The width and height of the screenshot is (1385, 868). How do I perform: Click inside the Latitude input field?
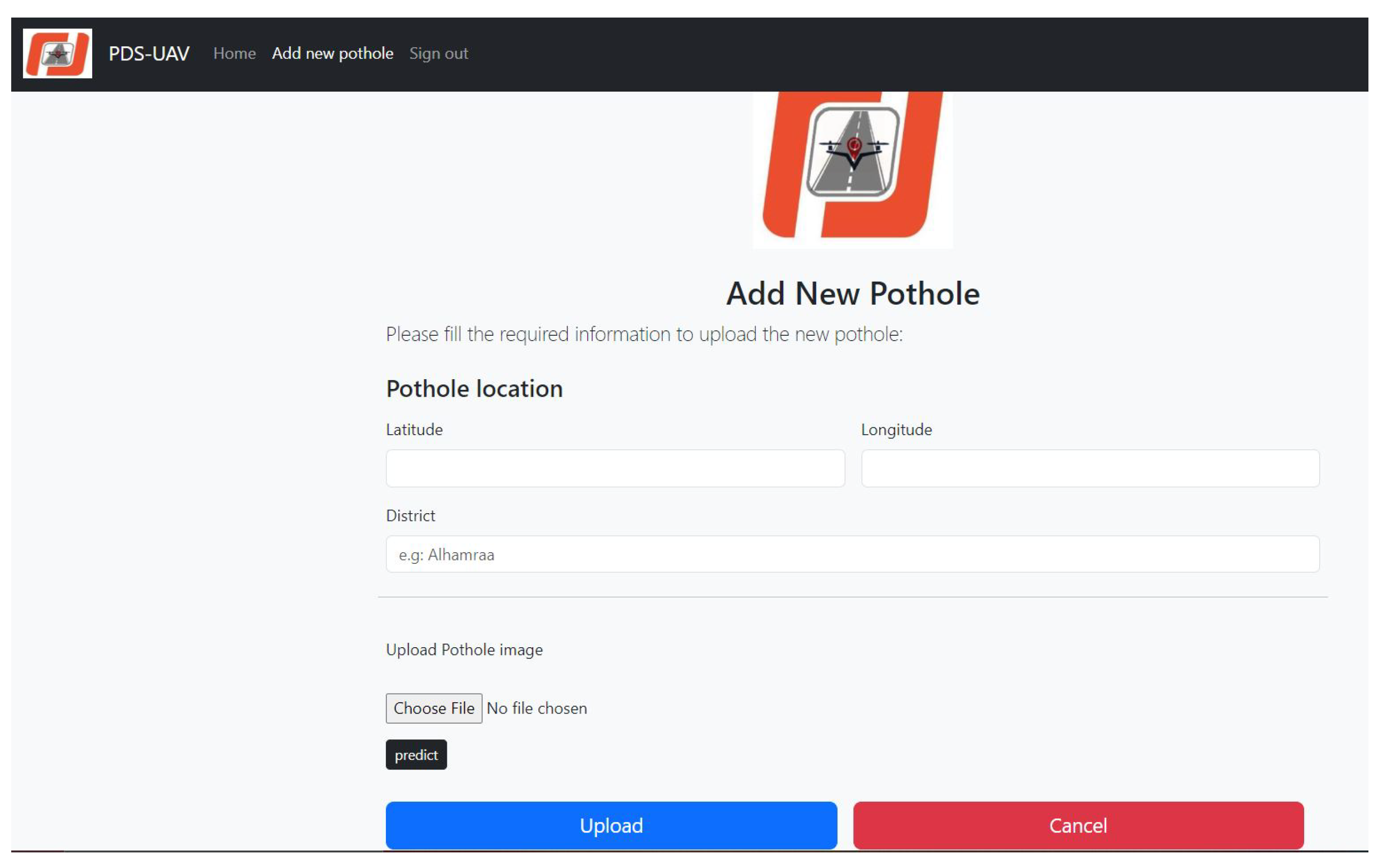click(615, 468)
